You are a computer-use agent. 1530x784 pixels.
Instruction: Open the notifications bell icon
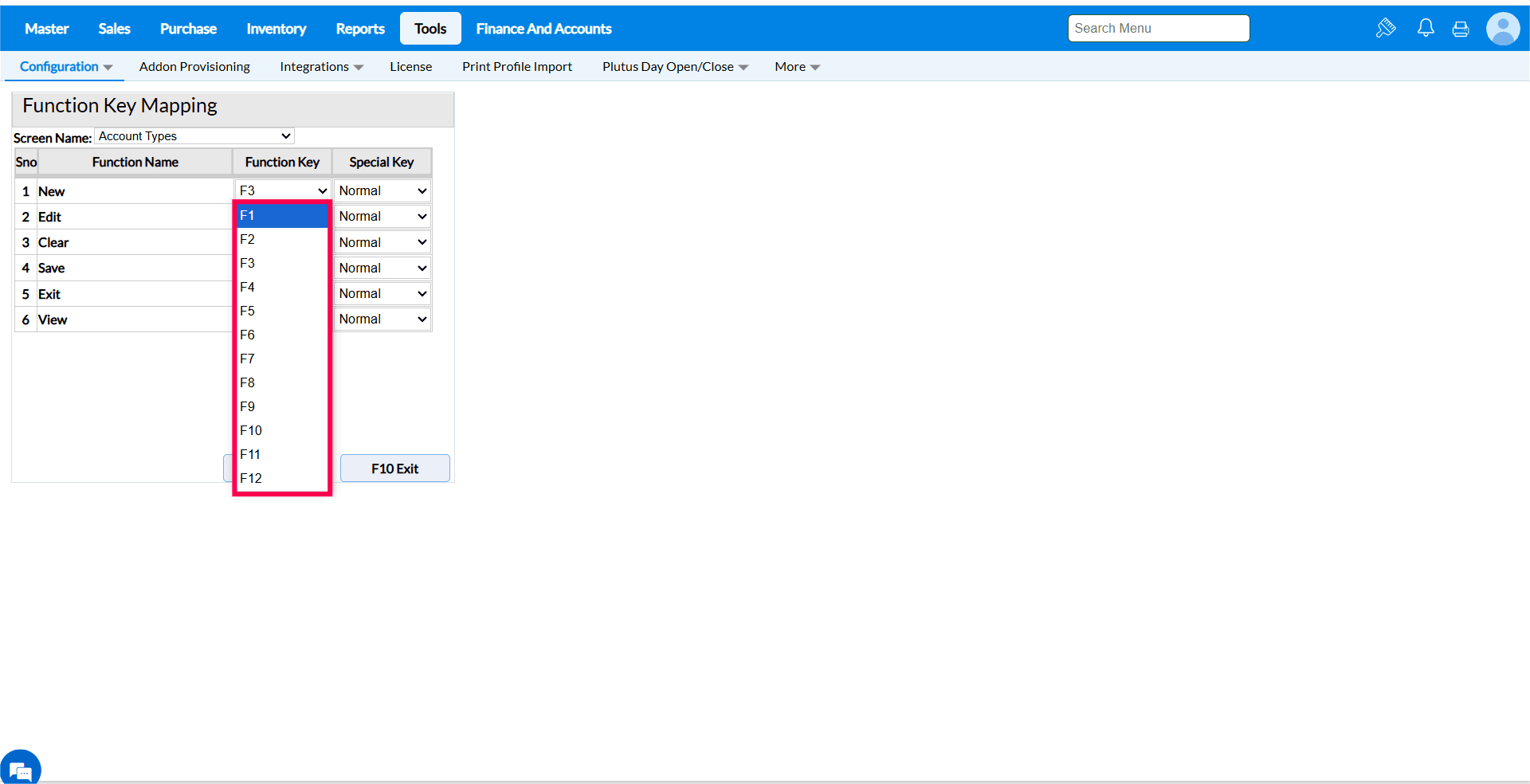click(1426, 29)
